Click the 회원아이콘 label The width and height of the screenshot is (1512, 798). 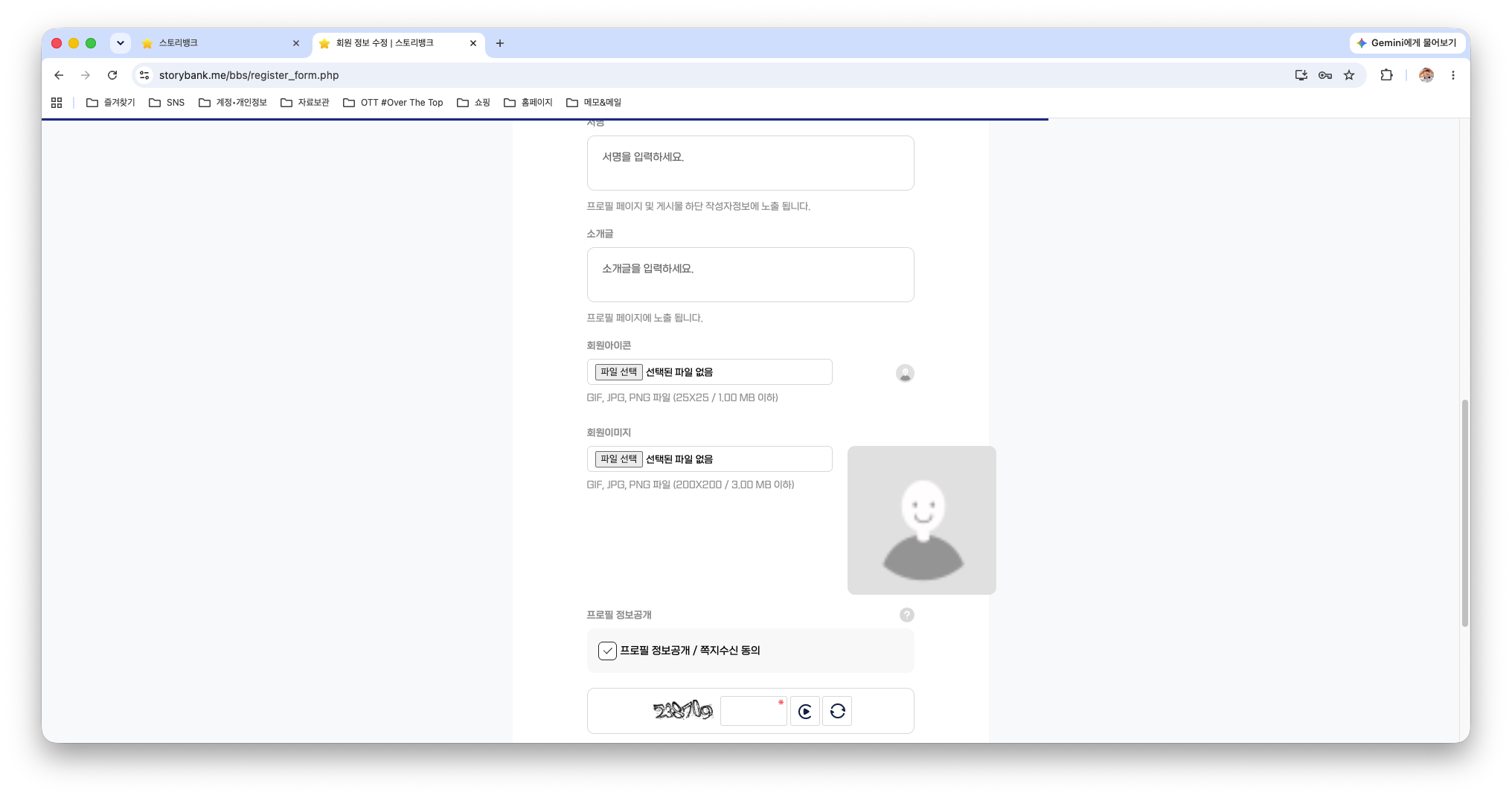point(609,345)
